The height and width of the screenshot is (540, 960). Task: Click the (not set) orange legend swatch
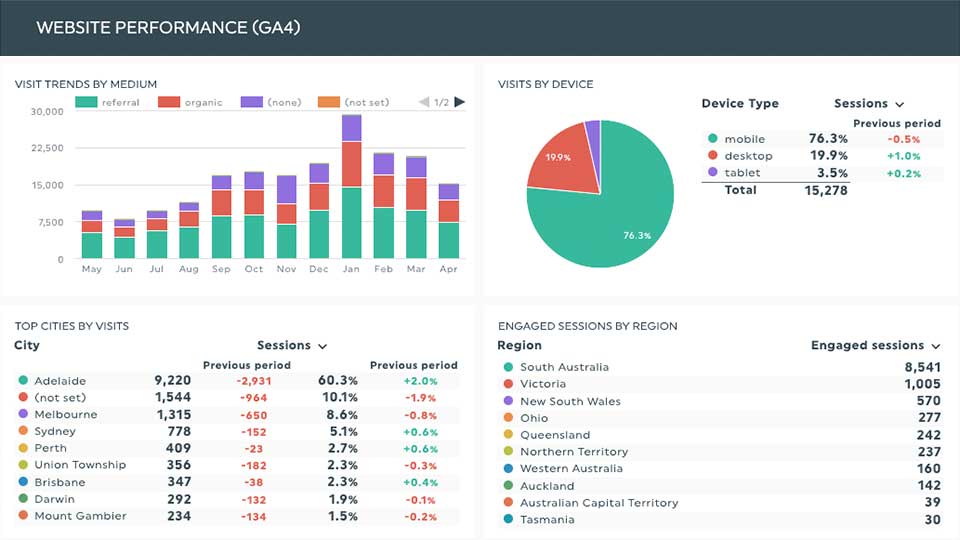[329, 102]
